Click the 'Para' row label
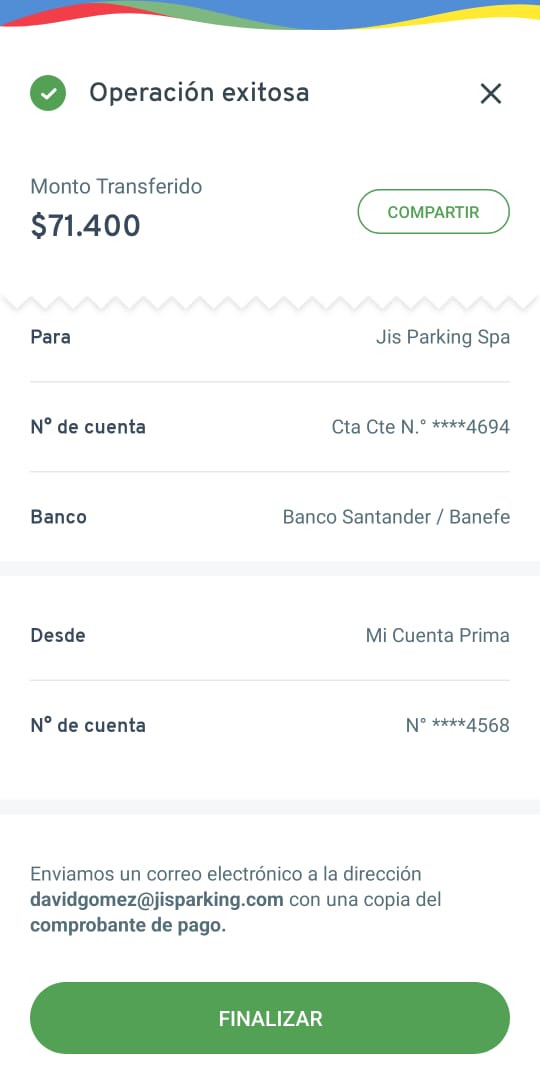 50,337
